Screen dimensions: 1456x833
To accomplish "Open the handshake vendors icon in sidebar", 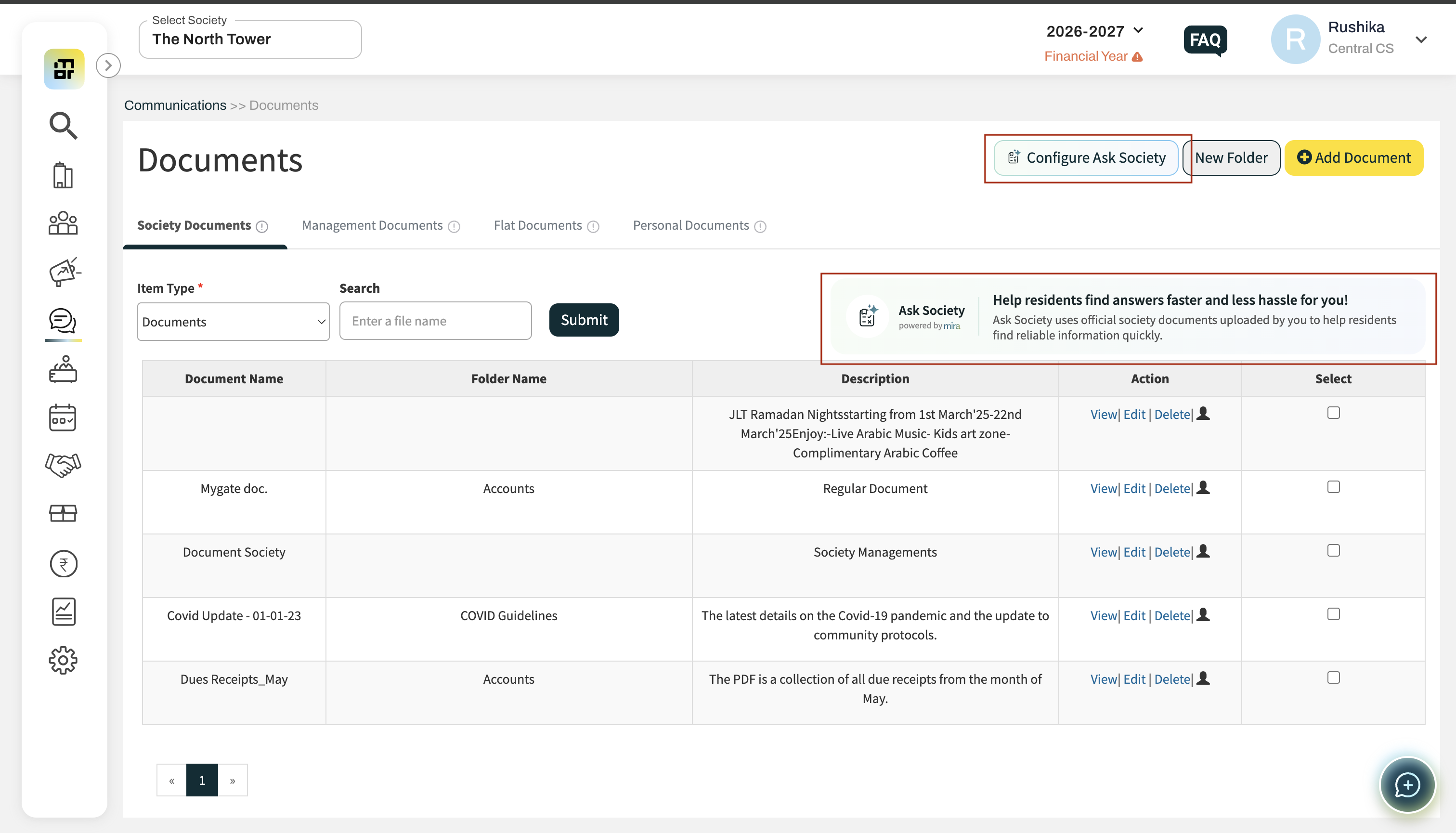I will pos(63,465).
